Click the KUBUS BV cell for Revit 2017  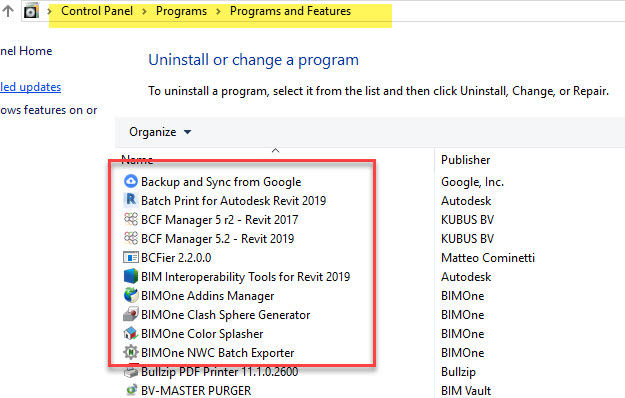tap(467, 220)
